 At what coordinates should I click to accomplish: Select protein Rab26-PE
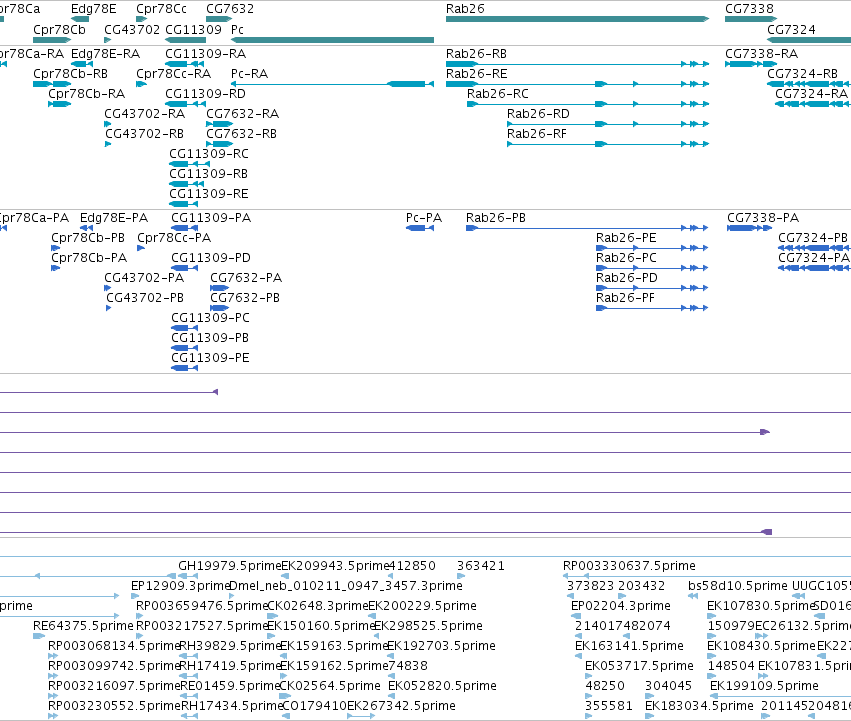tap(626, 238)
